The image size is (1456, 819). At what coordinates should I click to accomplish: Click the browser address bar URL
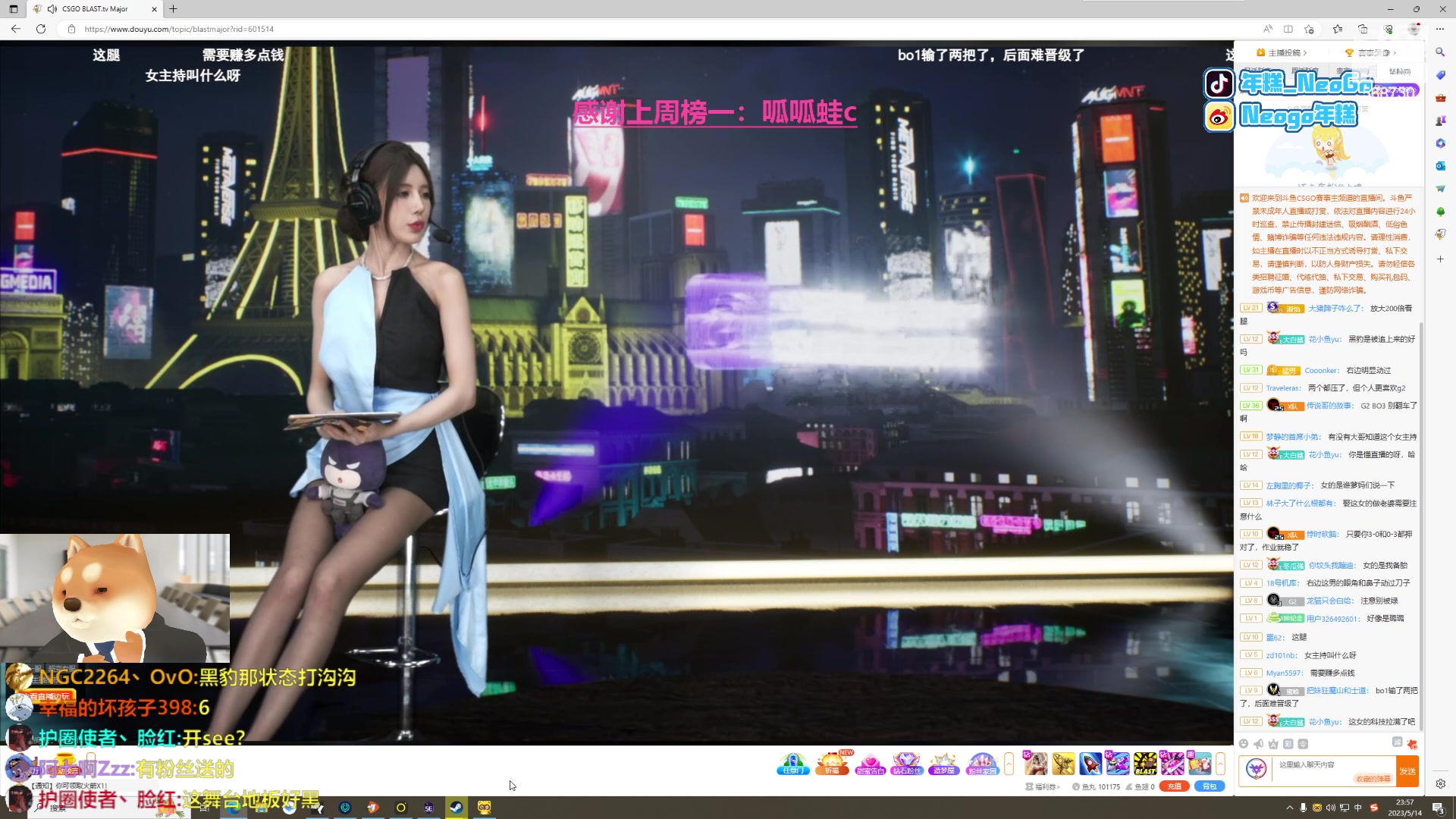(x=179, y=29)
